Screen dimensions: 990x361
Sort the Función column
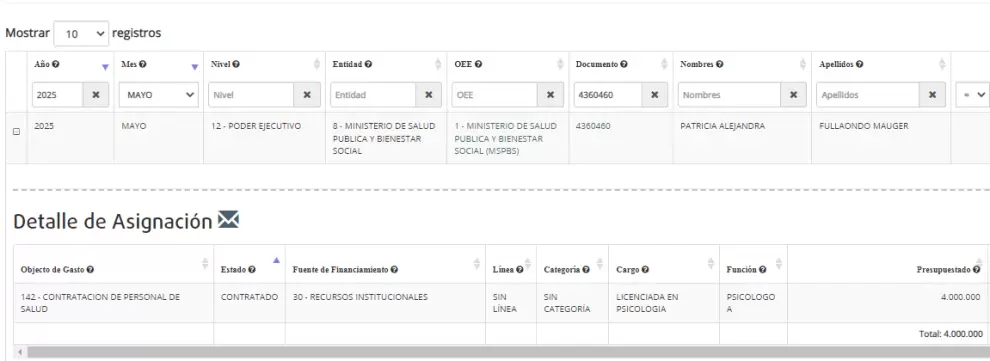point(778,264)
